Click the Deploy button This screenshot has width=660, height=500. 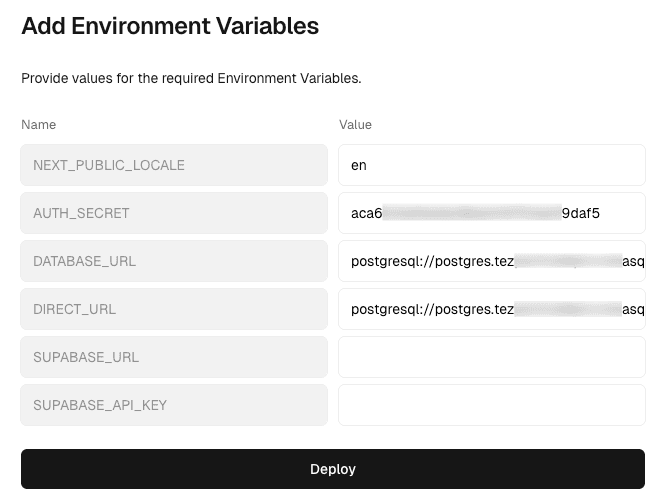[x=333, y=469]
